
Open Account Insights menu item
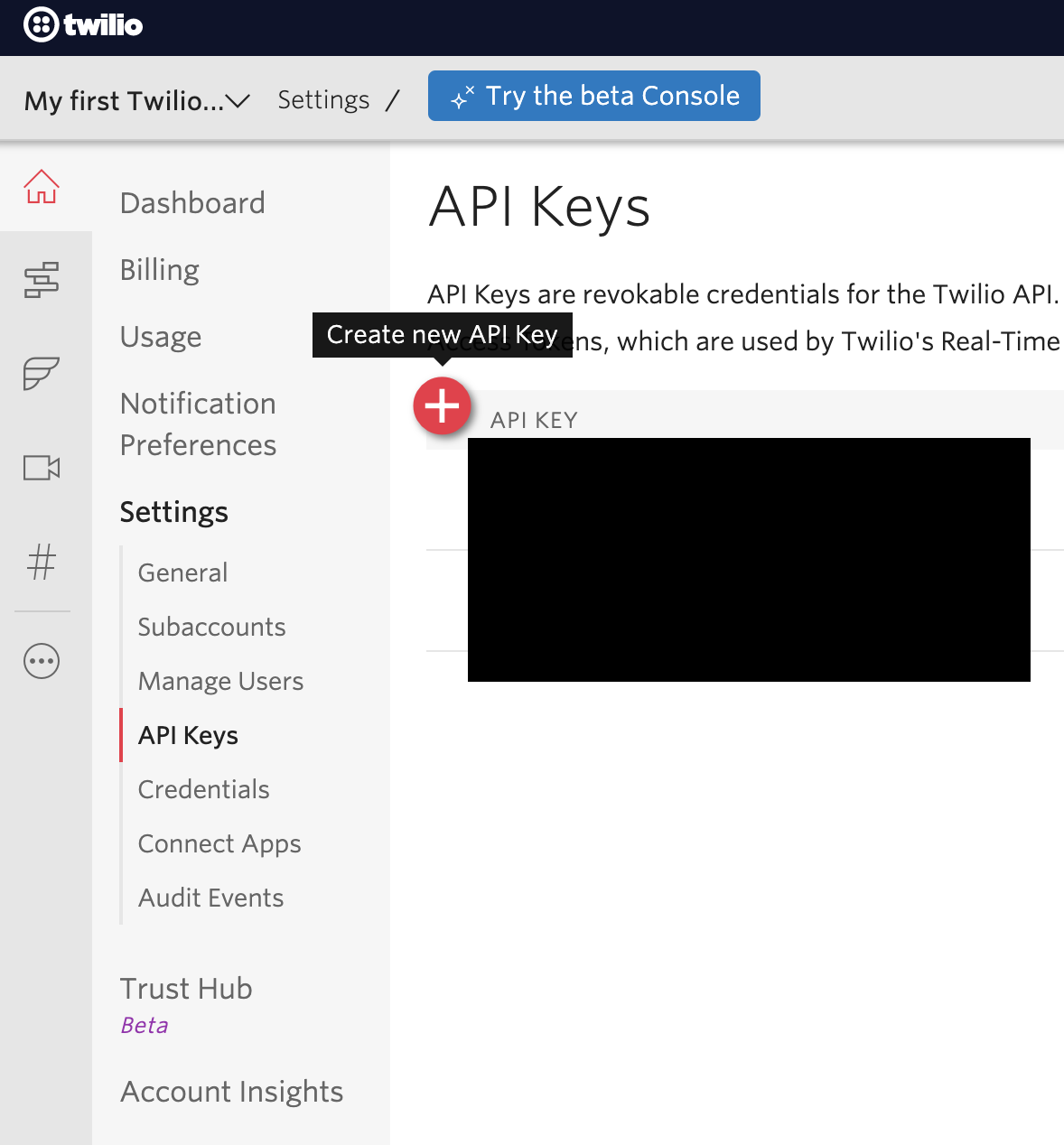tap(232, 1092)
